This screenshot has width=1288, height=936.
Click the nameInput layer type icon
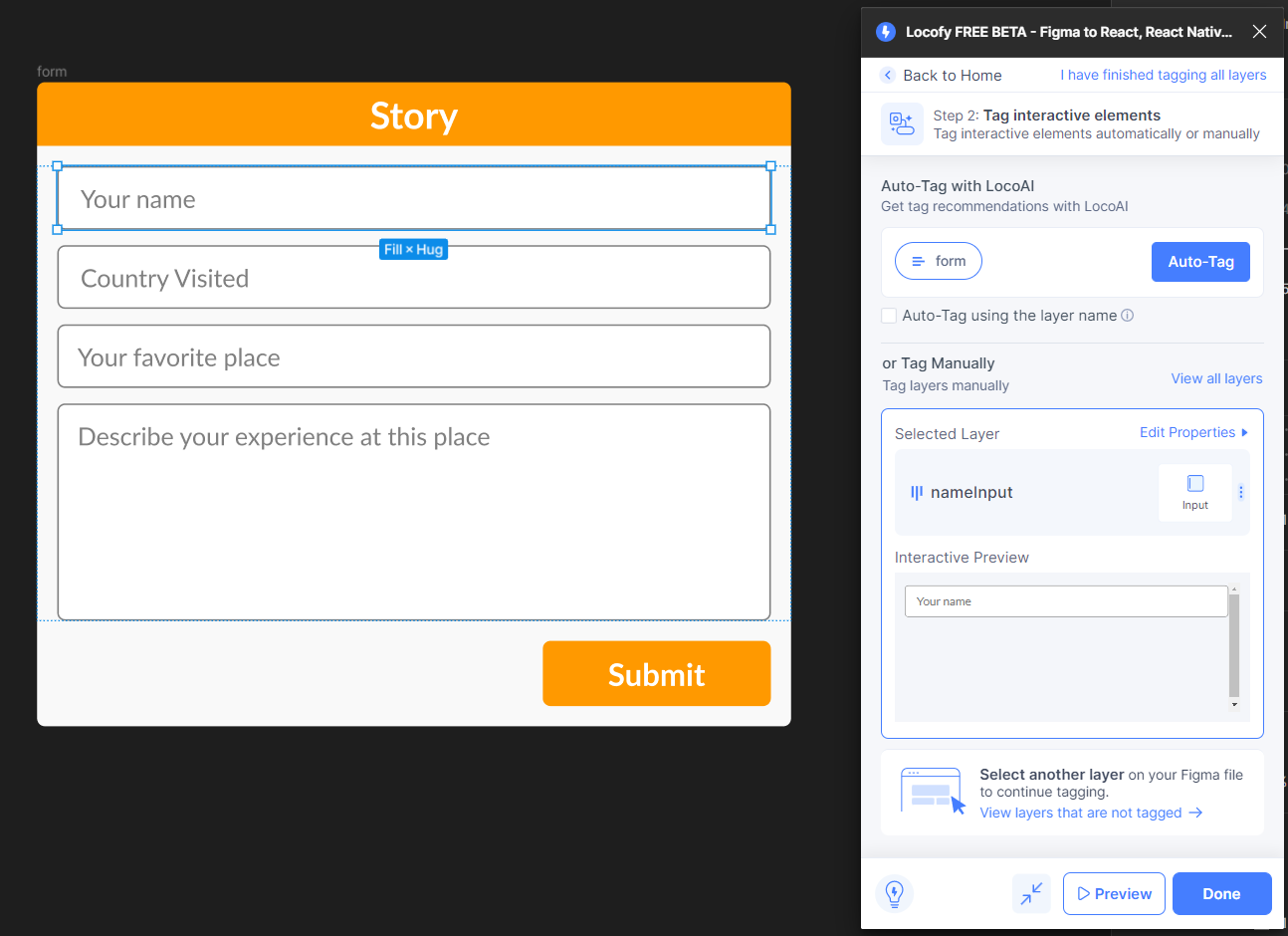point(916,492)
